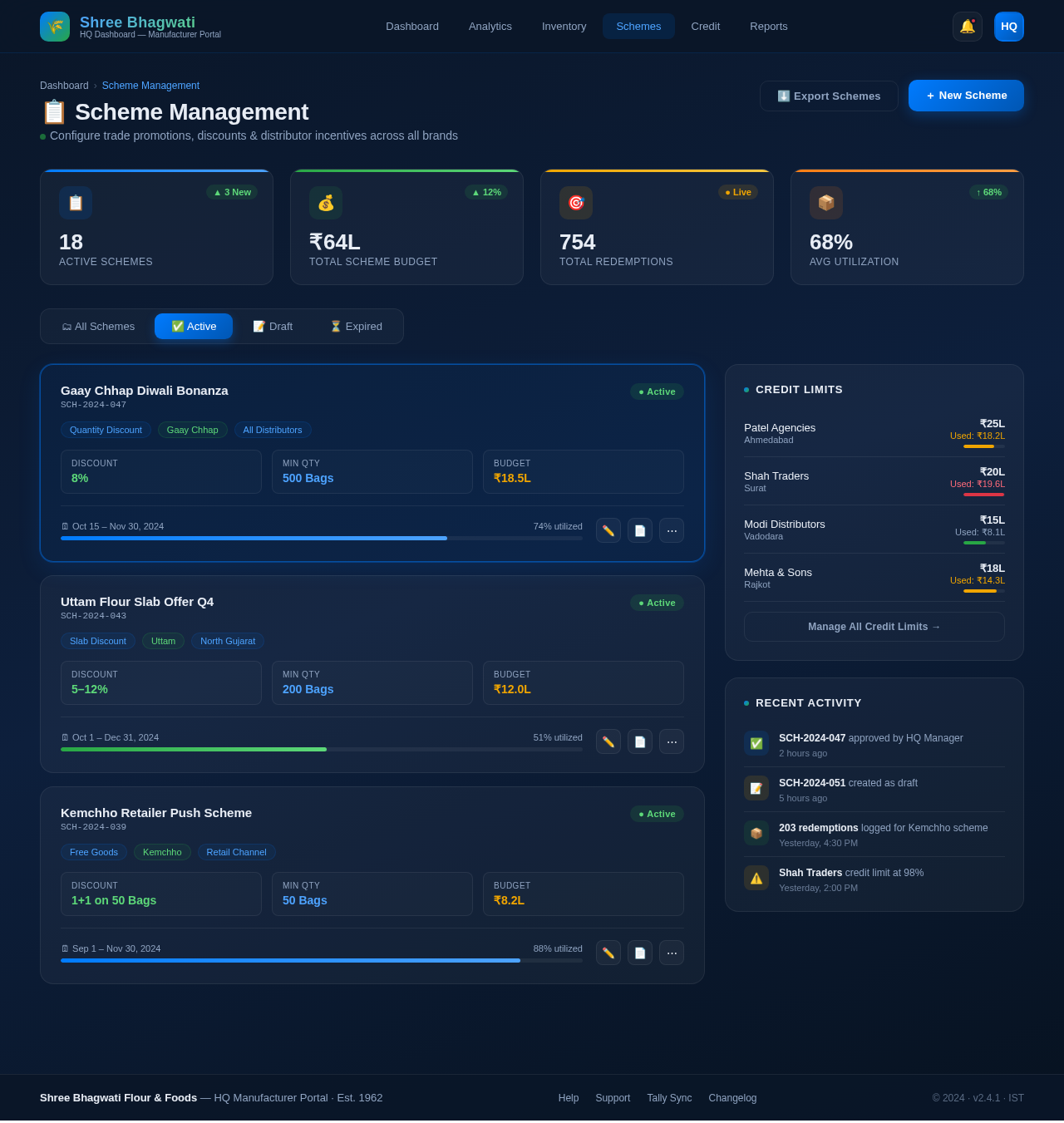
Task: Show more options for Kemchho scheme
Action: [x=671, y=953]
